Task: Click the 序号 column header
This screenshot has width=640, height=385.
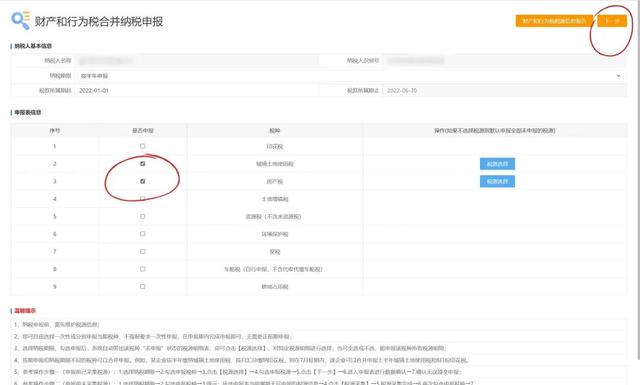Action: pyautogui.click(x=55, y=131)
